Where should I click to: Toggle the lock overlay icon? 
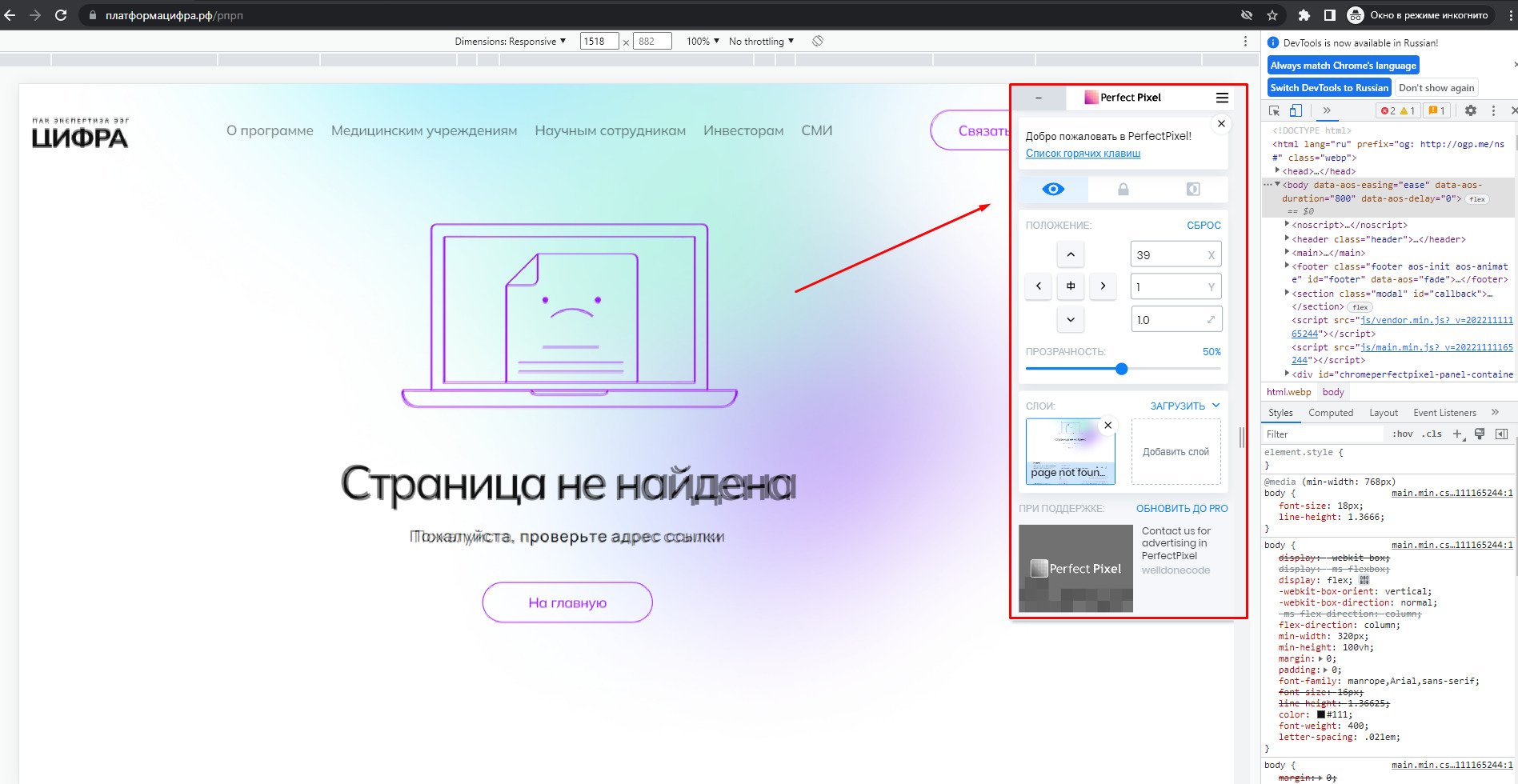pyautogui.click(x=1123, y=190)
